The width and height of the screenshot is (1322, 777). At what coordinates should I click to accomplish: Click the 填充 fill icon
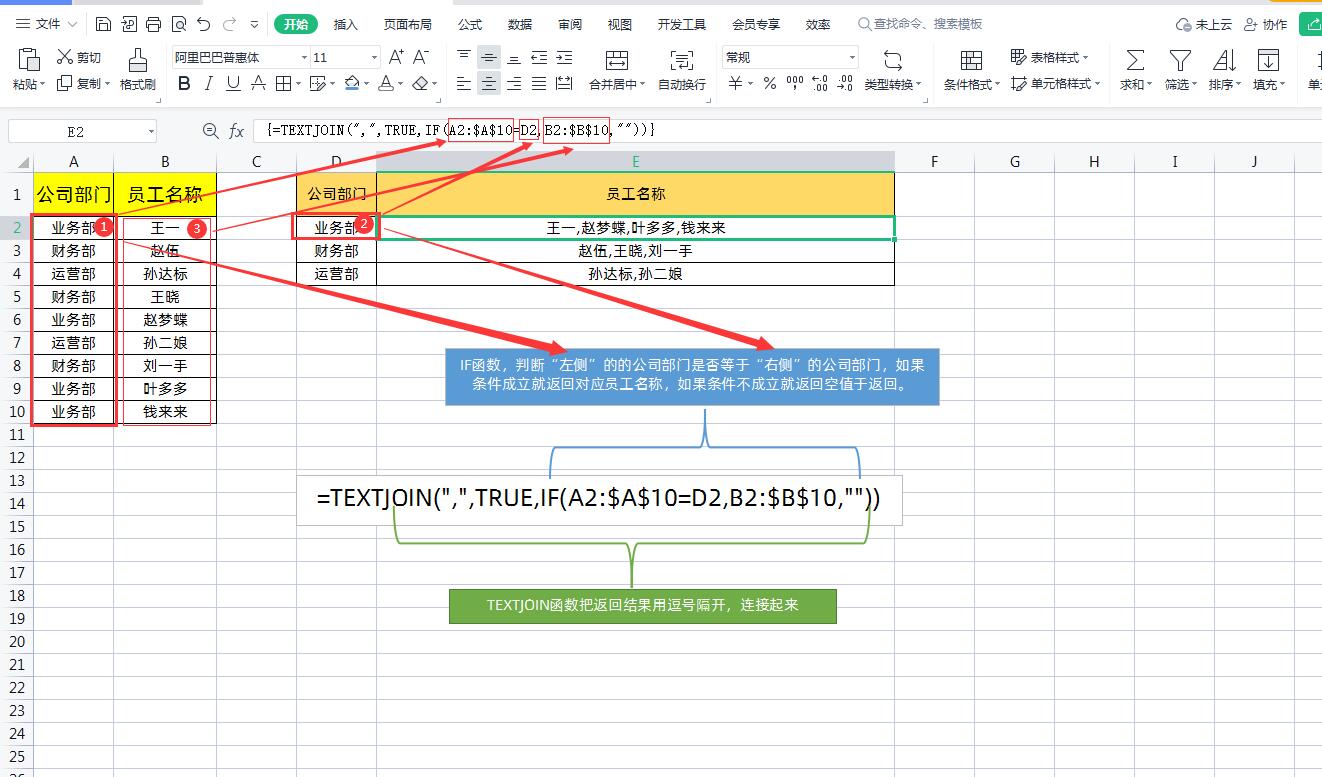coord(1268,61)
